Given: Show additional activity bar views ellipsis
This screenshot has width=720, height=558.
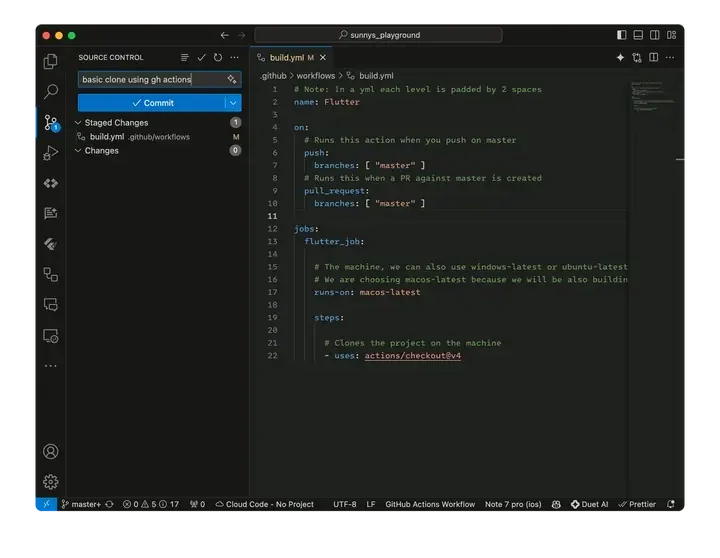Looking at the screenshot, I should (51, 366).
